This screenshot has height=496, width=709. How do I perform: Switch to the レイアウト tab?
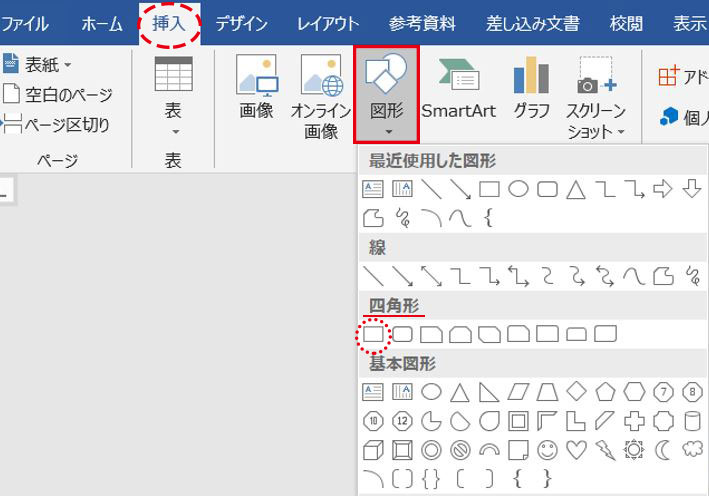328,24
